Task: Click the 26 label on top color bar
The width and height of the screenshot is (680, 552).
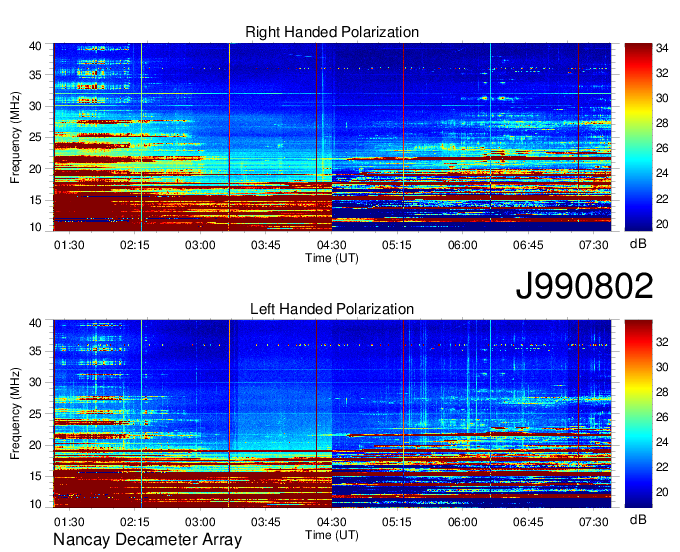Action: pos(662,148)
